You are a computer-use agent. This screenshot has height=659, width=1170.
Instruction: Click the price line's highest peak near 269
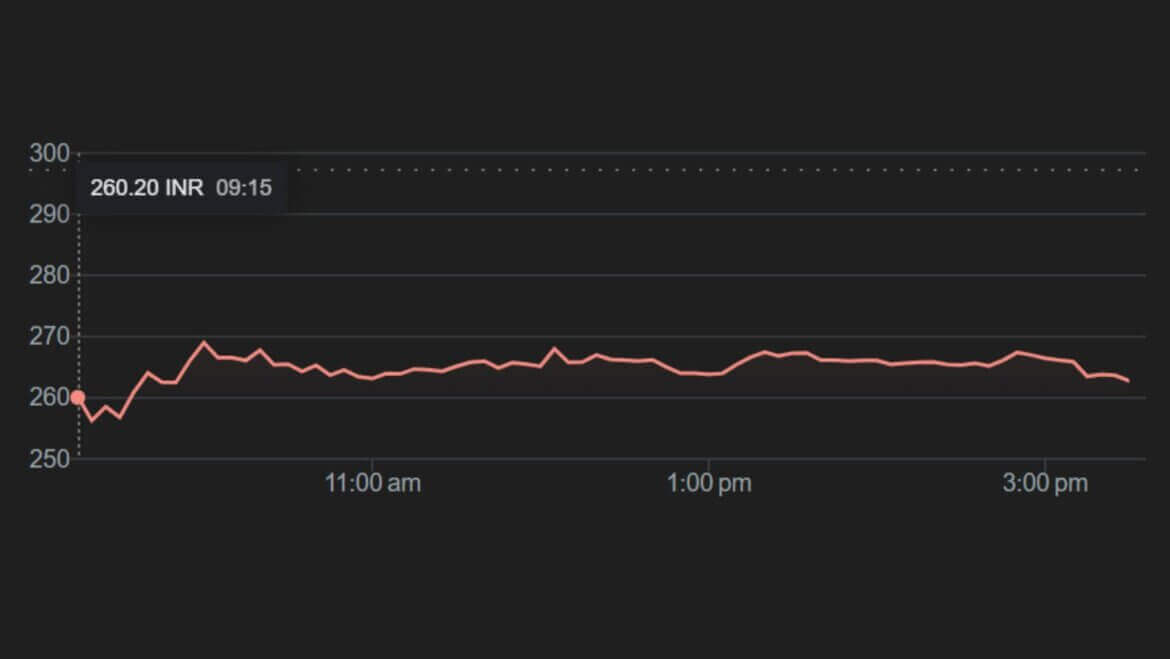tap(204, 342)
